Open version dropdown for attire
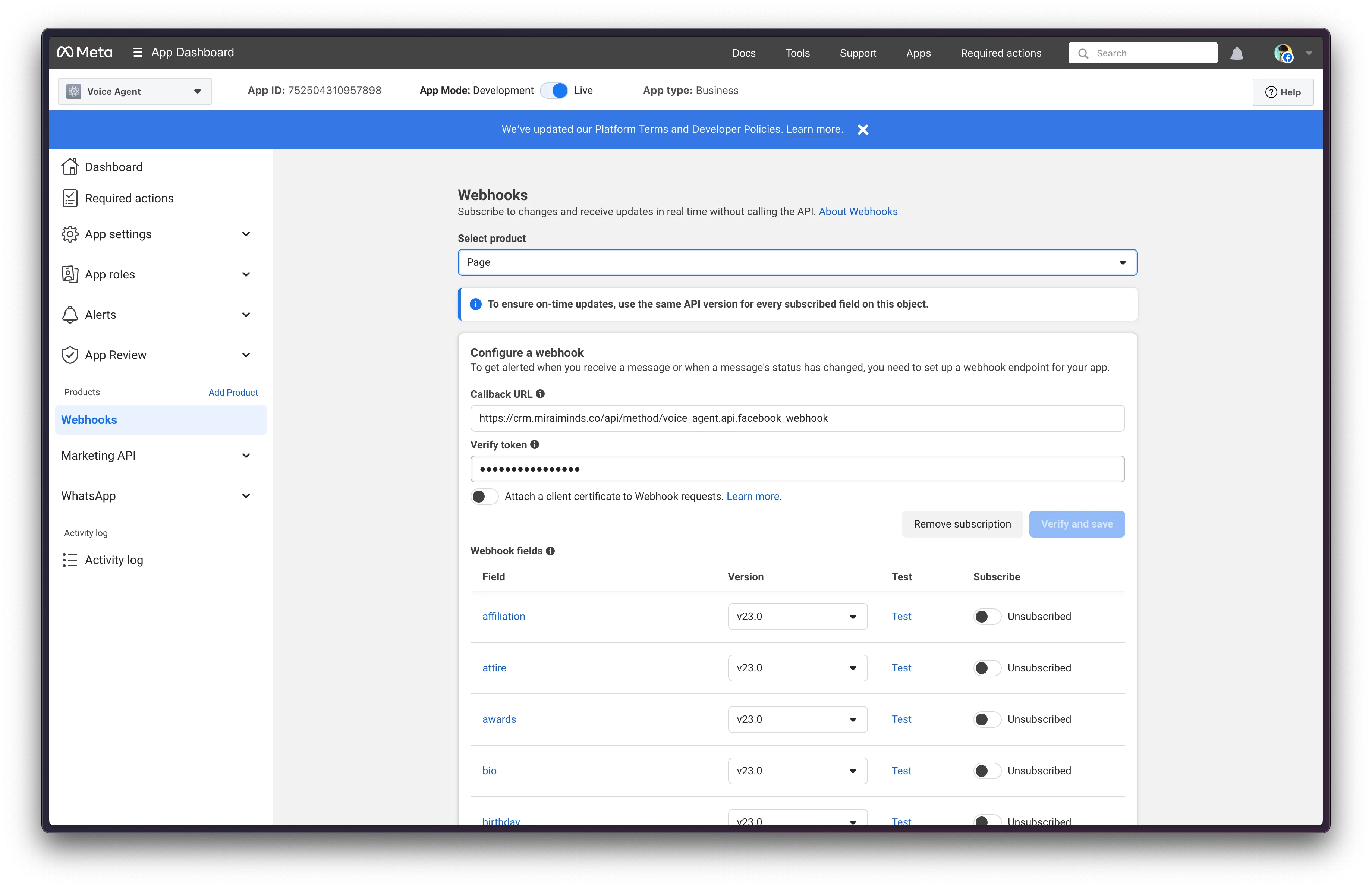The height and width of the screenshot is (888, 1372). [797, 668]
